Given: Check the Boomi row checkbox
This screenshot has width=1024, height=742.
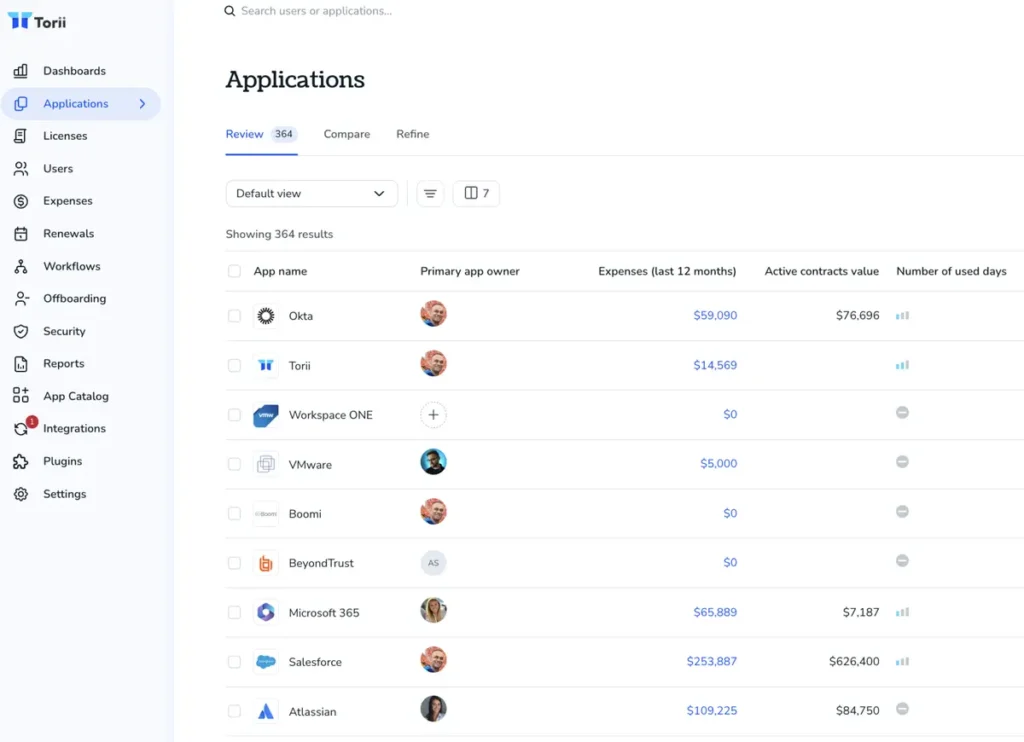Looking at the screenshot, I should pos(234,514).
